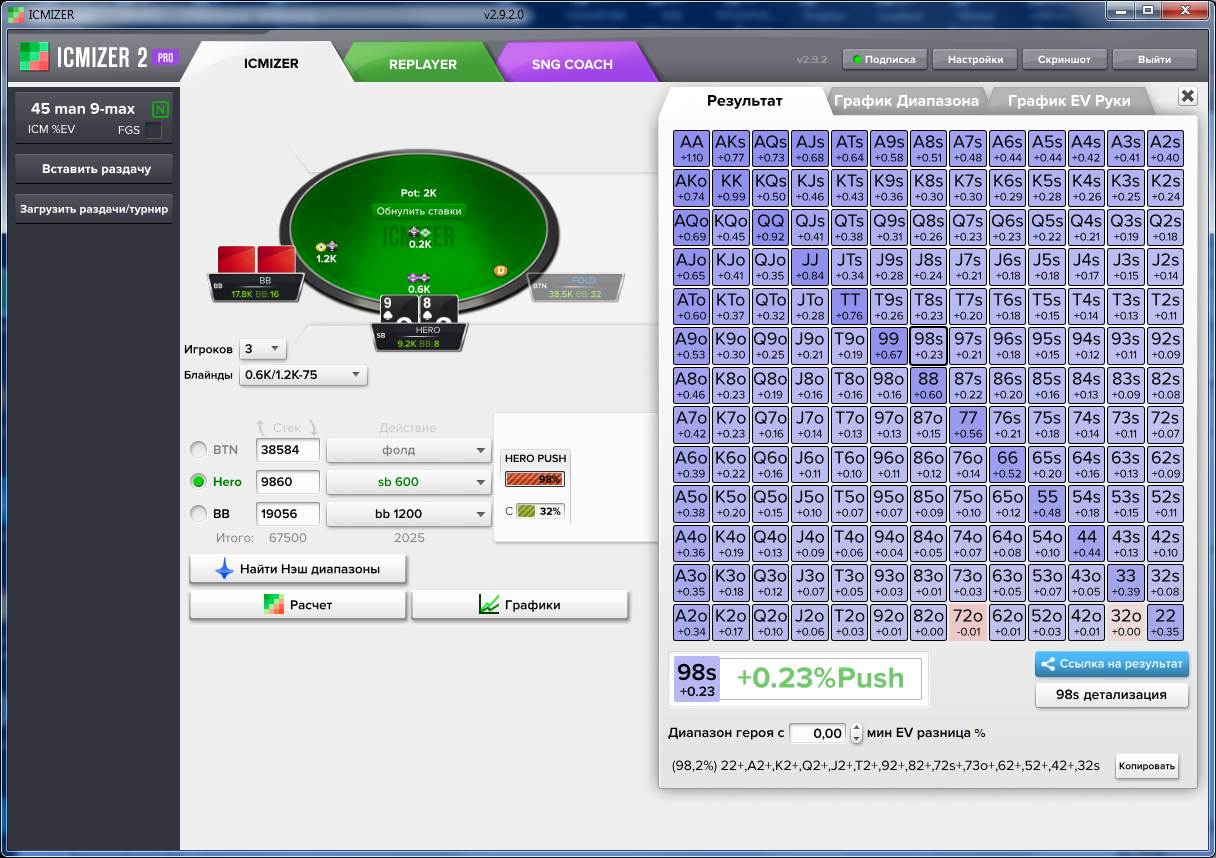Select the 32o hand cell with +0.00
Screen dimensions: 1216x858
point(1126,622)
